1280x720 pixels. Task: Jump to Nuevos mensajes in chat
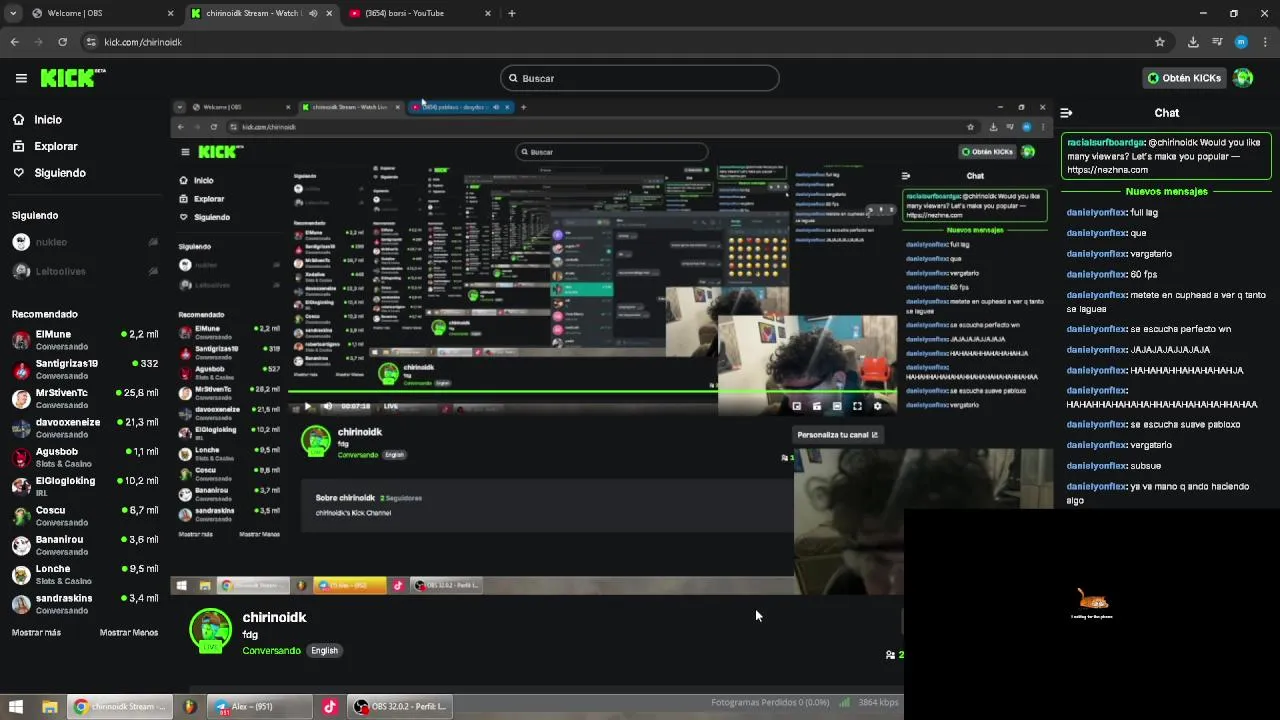pyautogui.click(x=1166, y=191)
